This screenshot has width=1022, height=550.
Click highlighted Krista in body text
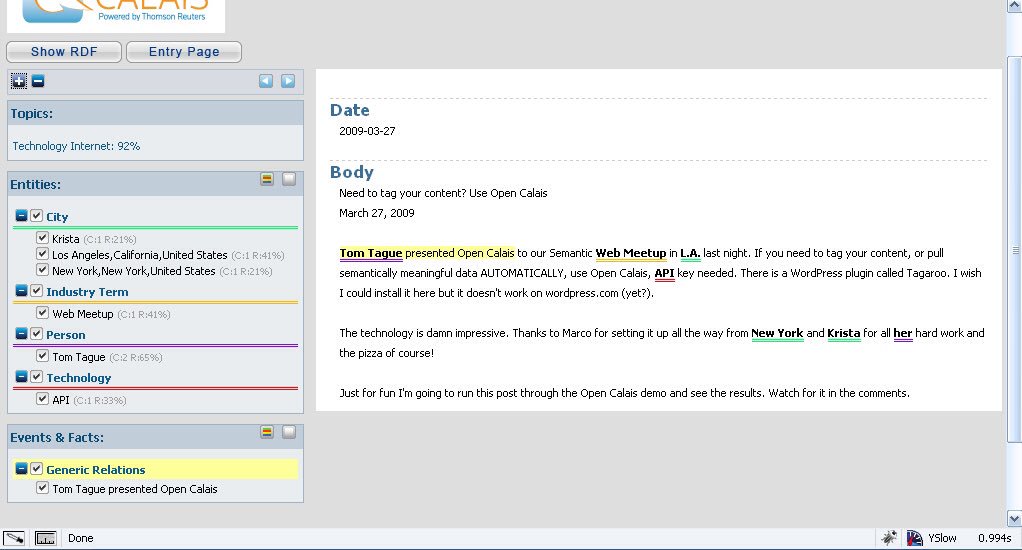(x=843, y=333)
